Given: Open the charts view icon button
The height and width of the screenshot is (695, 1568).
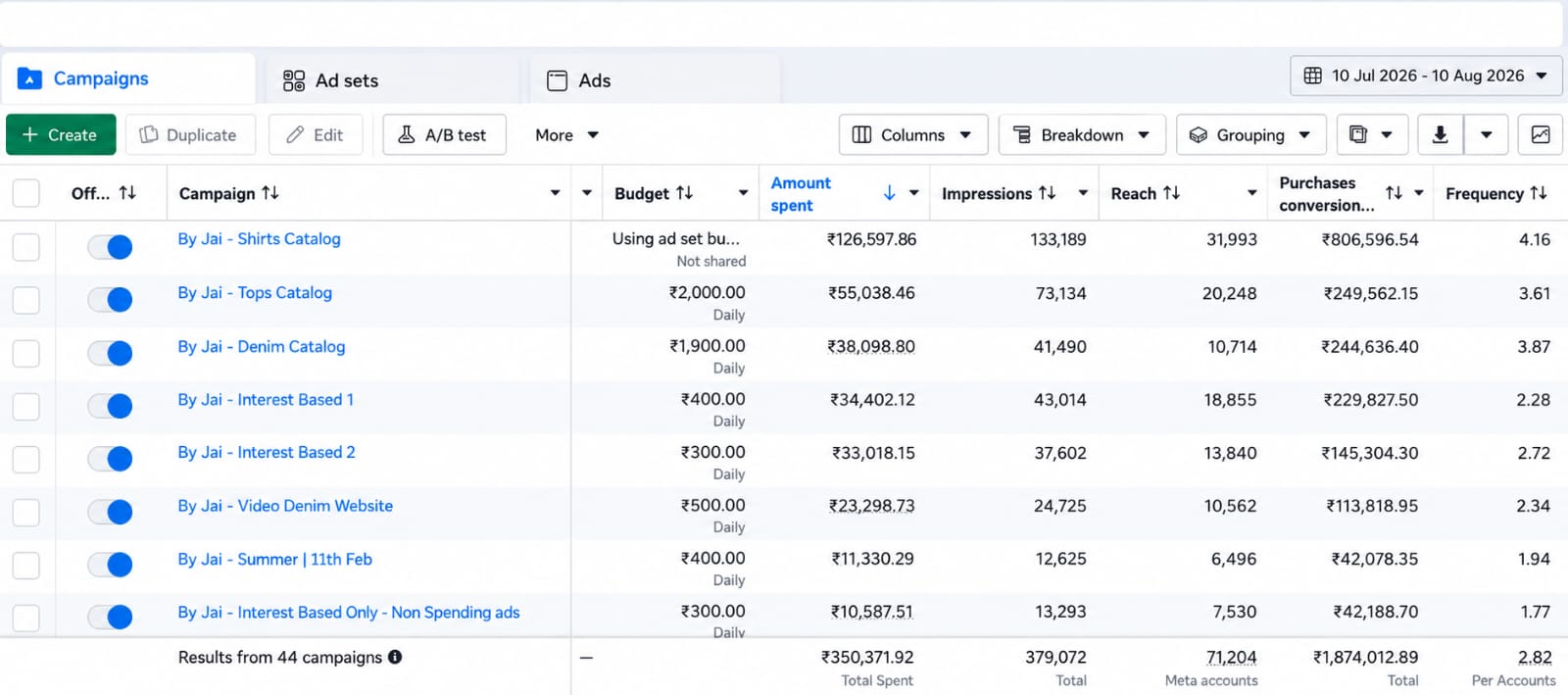Looking at the screenshot, I should click(x=1541, y=134).
